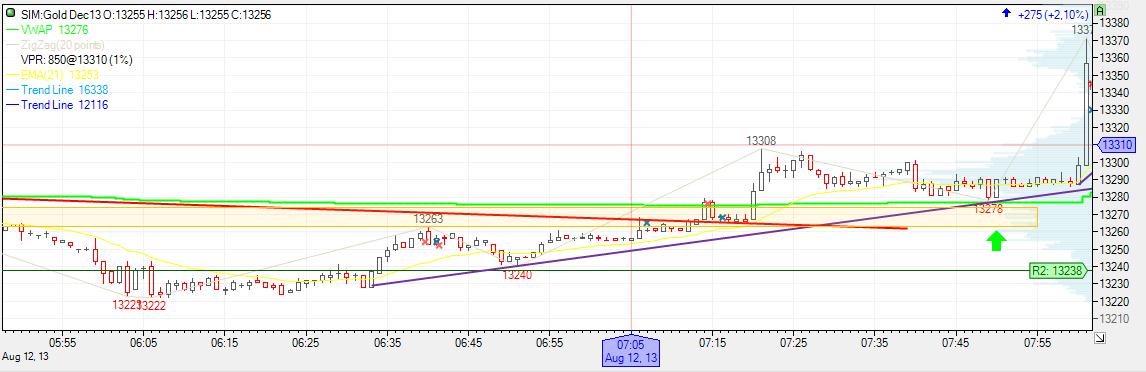Click the 07:25 time axis label
Image resolution: width=1146 pixels, height=372 pixels.
click(x=793, y=342)
